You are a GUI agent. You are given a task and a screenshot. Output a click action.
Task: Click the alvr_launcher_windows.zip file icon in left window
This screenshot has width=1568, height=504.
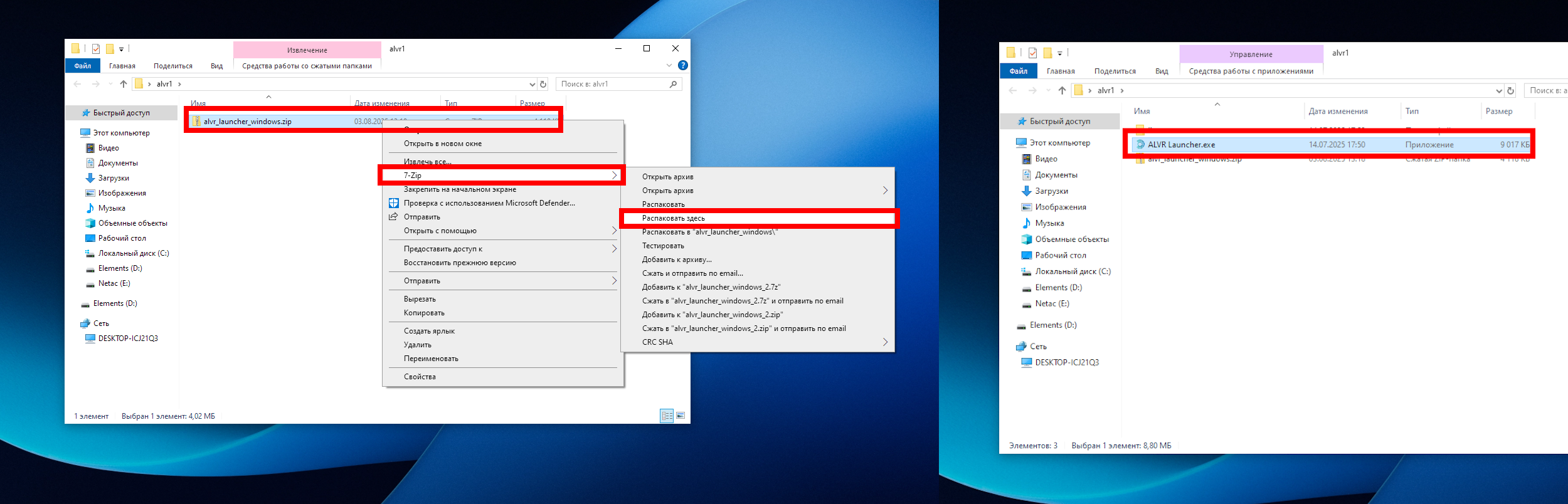pyautogui.click(x=196, y=122)
